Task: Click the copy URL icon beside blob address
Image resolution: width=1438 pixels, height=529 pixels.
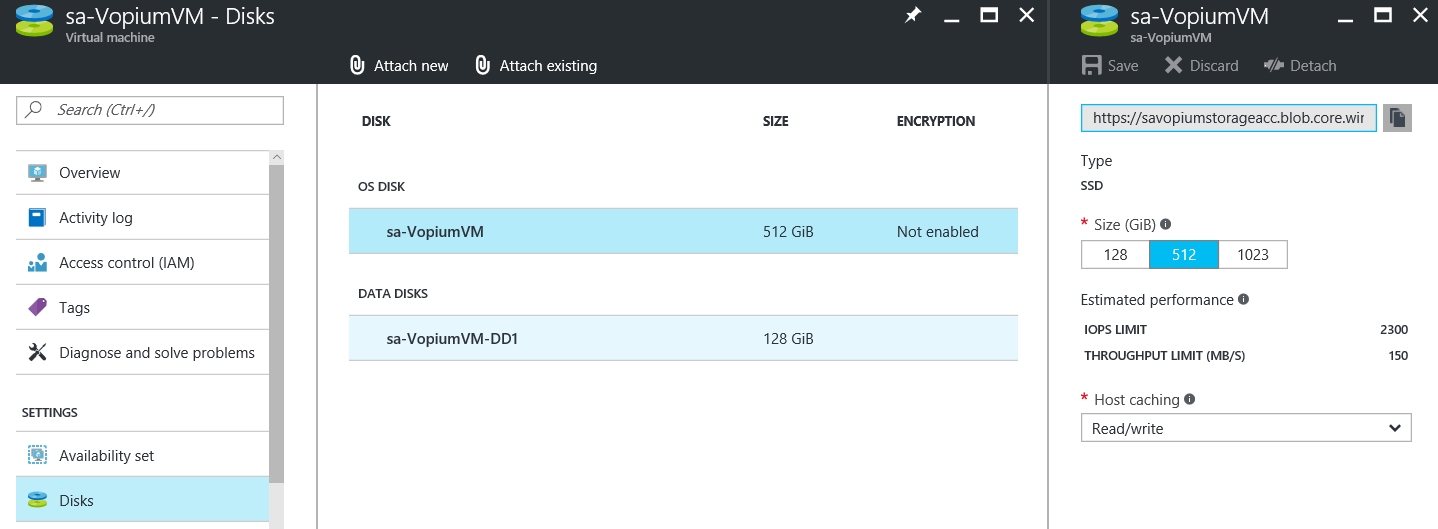Action: pyautogui.click(x=1397, y=118)
